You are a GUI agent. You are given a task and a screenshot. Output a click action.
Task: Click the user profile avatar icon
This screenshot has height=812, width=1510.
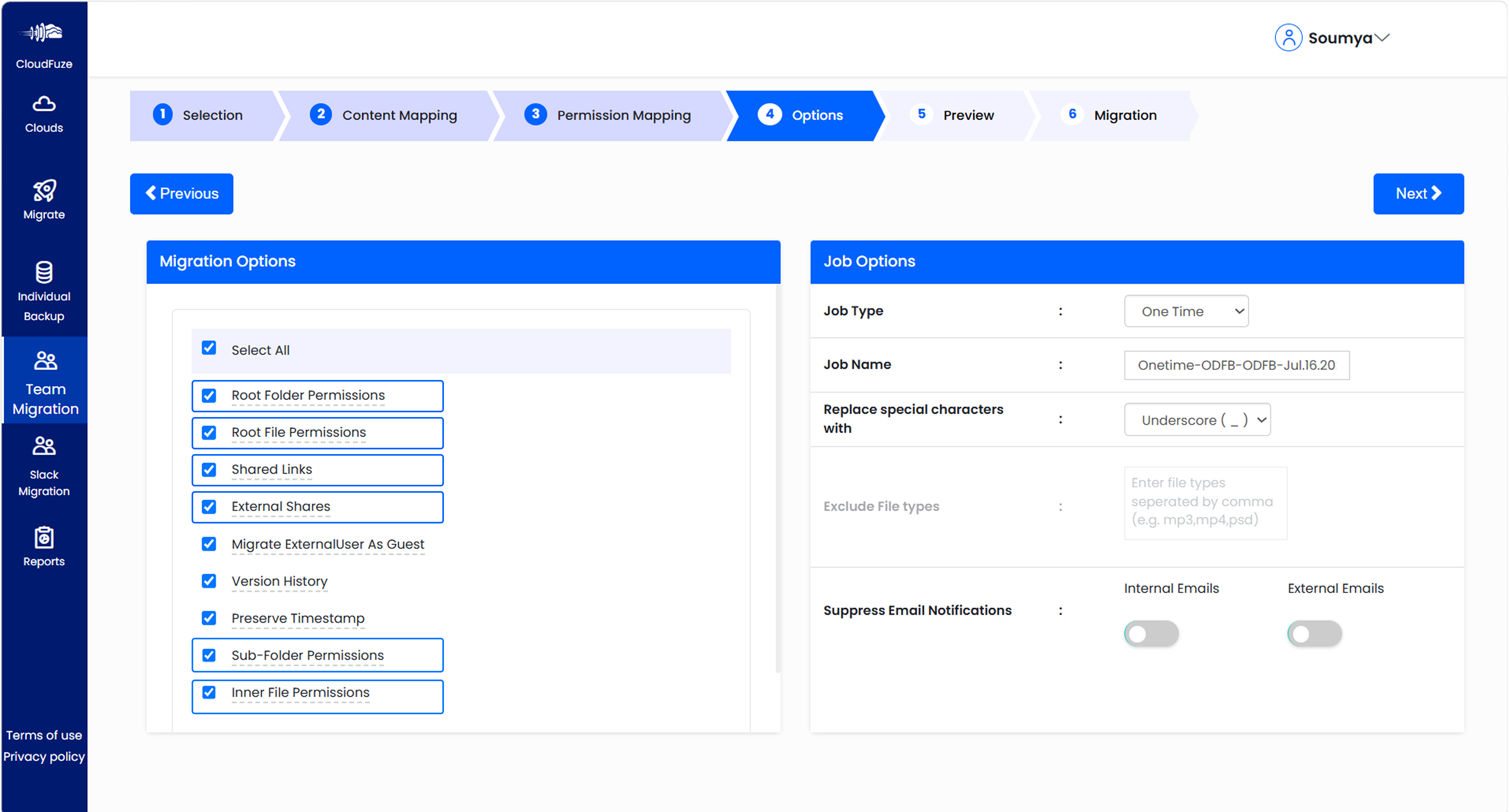point(1288,38)
